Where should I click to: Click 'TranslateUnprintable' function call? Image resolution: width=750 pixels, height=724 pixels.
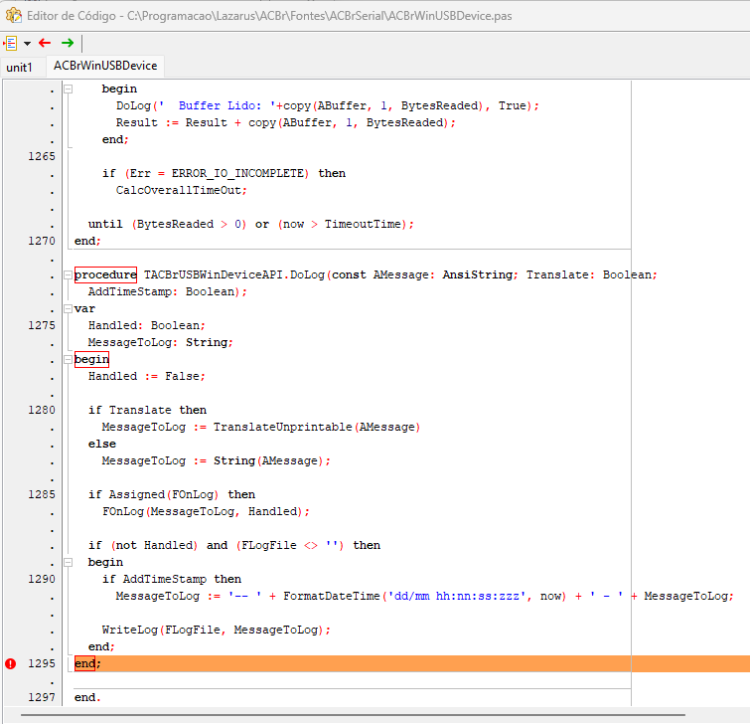(x=283, y=427)
